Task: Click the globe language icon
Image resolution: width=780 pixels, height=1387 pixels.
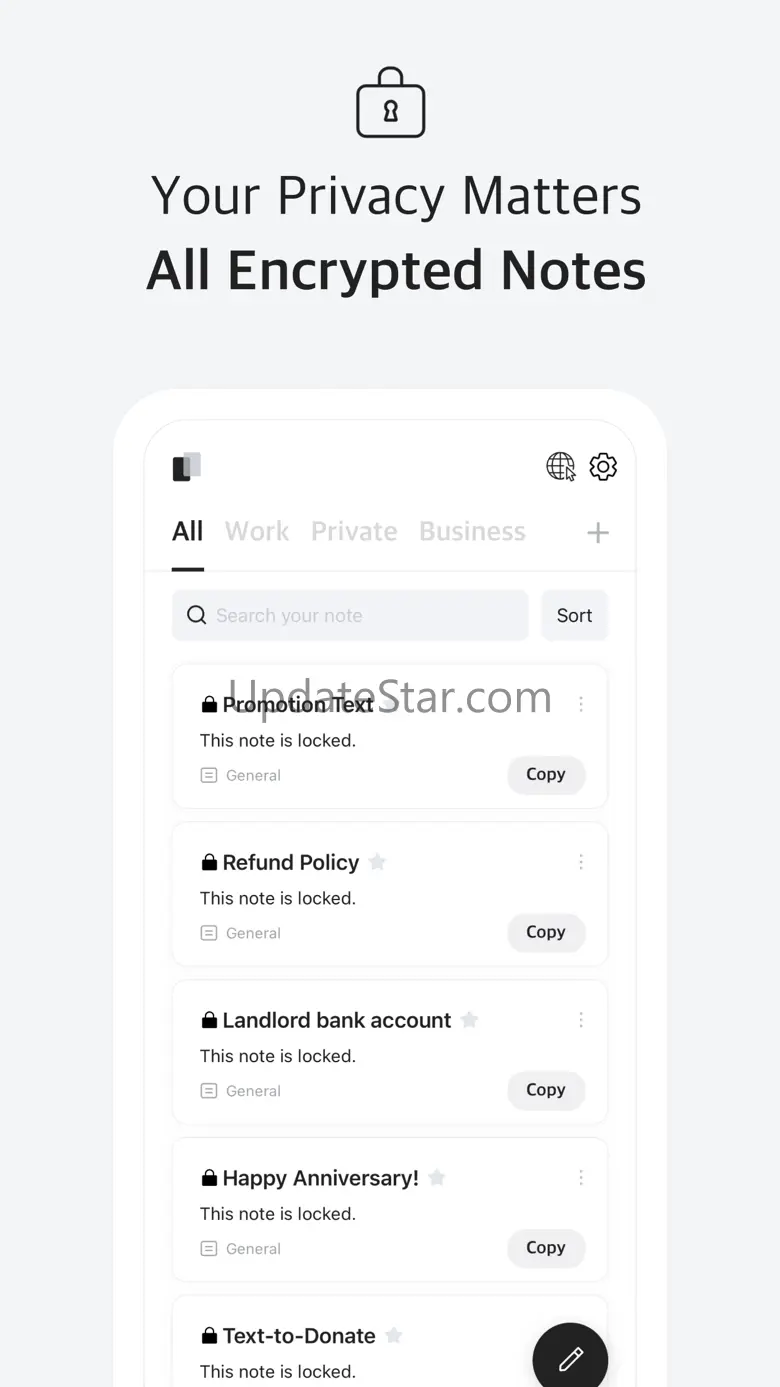Action: tap(561, 466)
